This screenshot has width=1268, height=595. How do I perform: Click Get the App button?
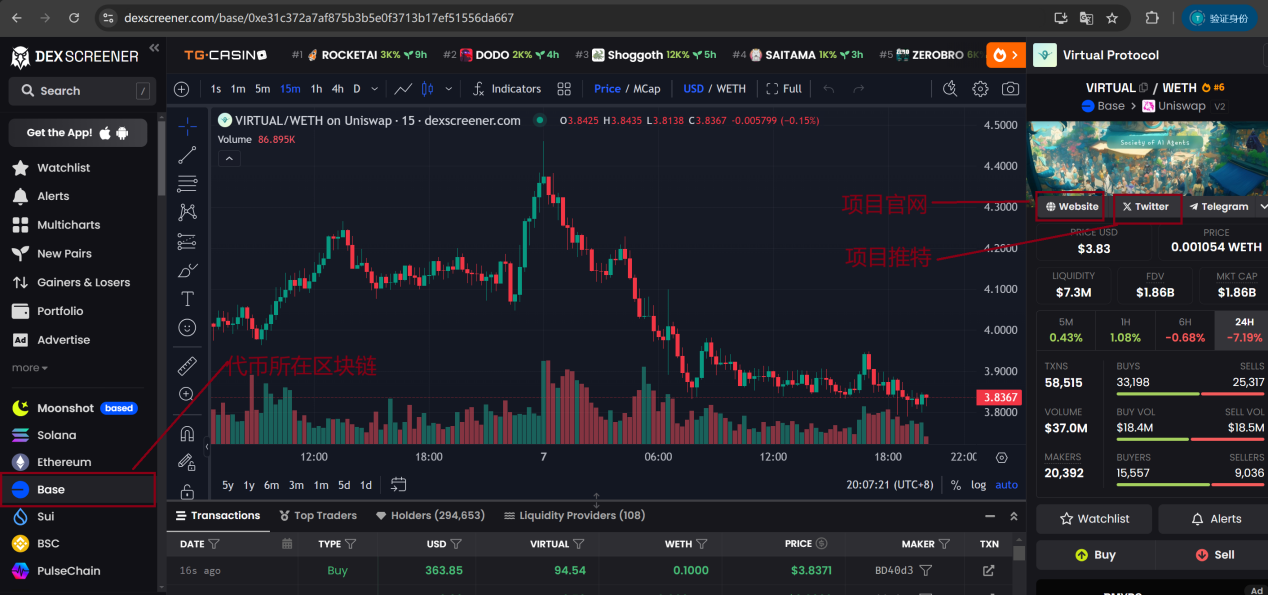pos(78,133)
